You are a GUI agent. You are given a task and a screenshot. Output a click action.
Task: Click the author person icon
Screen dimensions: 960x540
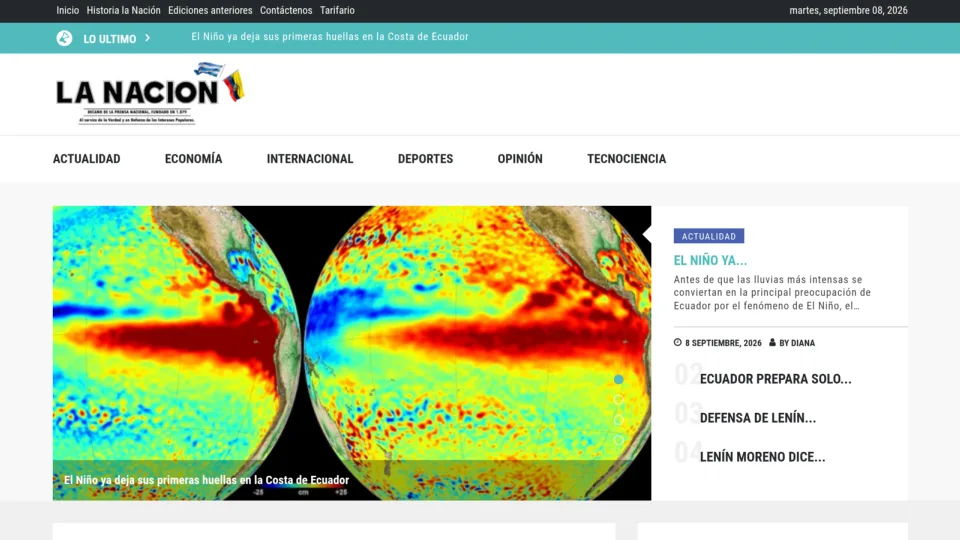tap(772, 342)
